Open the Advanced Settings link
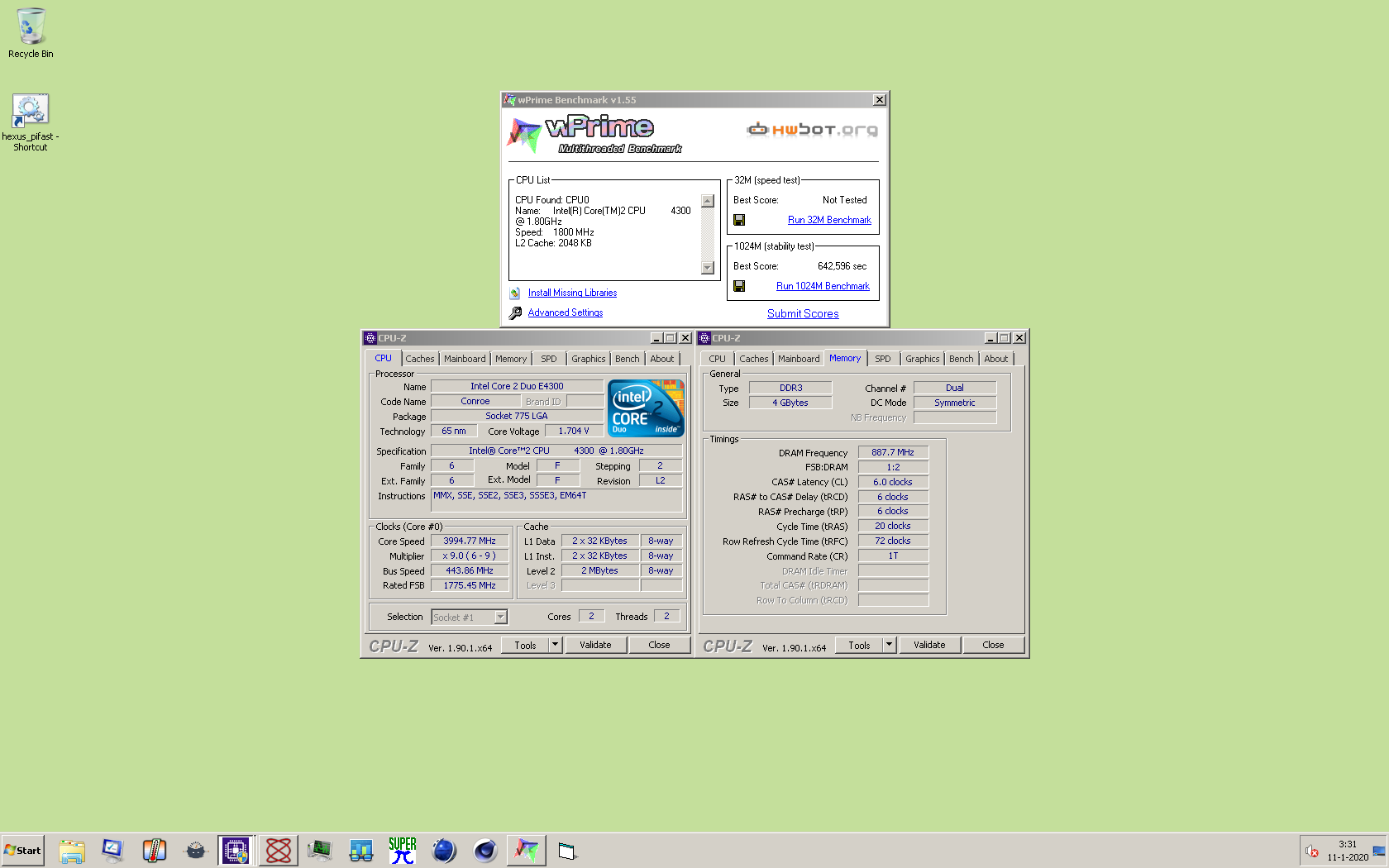This screenshot has height=868, width=1389. coord(566,313)
